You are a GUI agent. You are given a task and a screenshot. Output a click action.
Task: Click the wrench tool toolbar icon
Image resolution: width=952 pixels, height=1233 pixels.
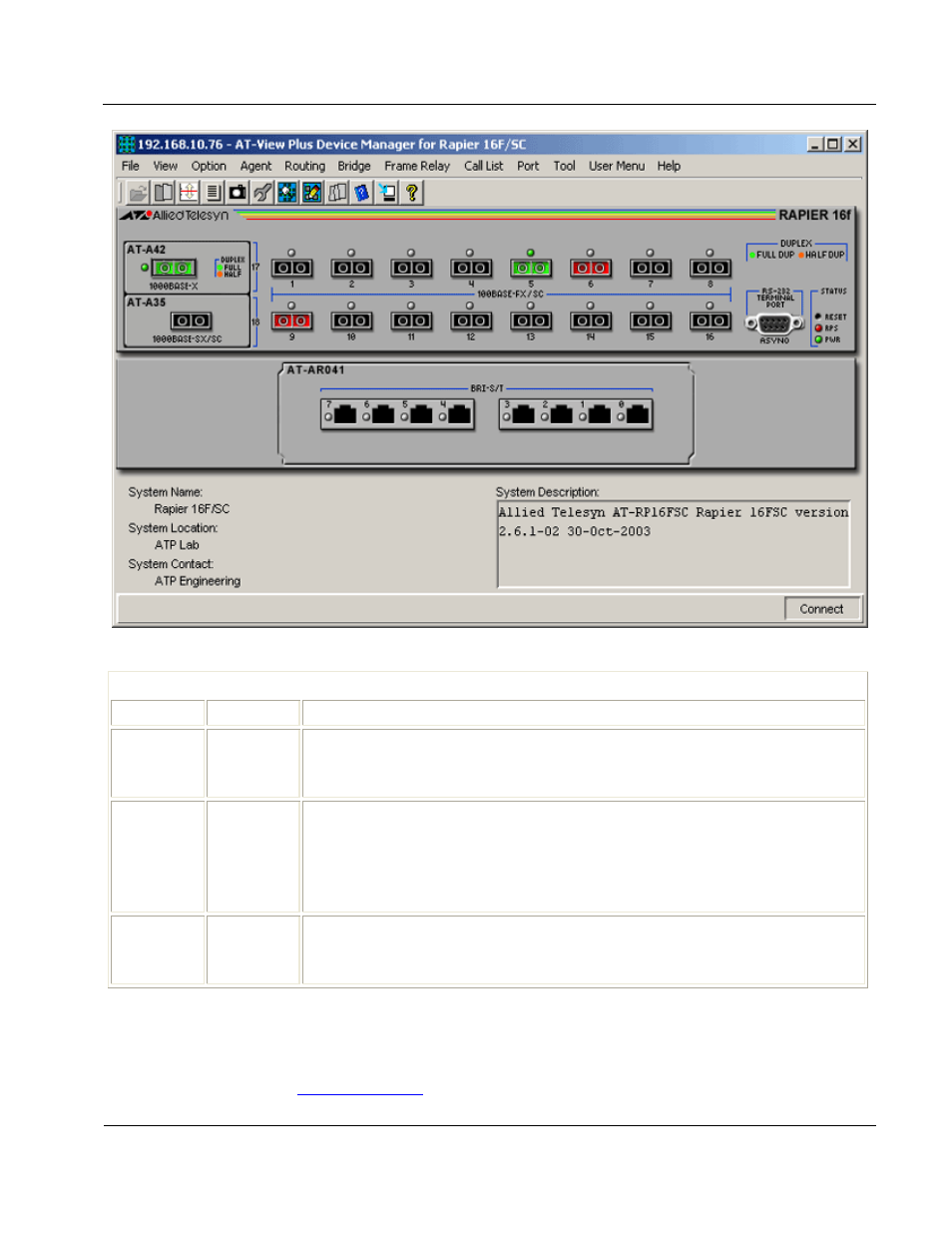point(262,193)
